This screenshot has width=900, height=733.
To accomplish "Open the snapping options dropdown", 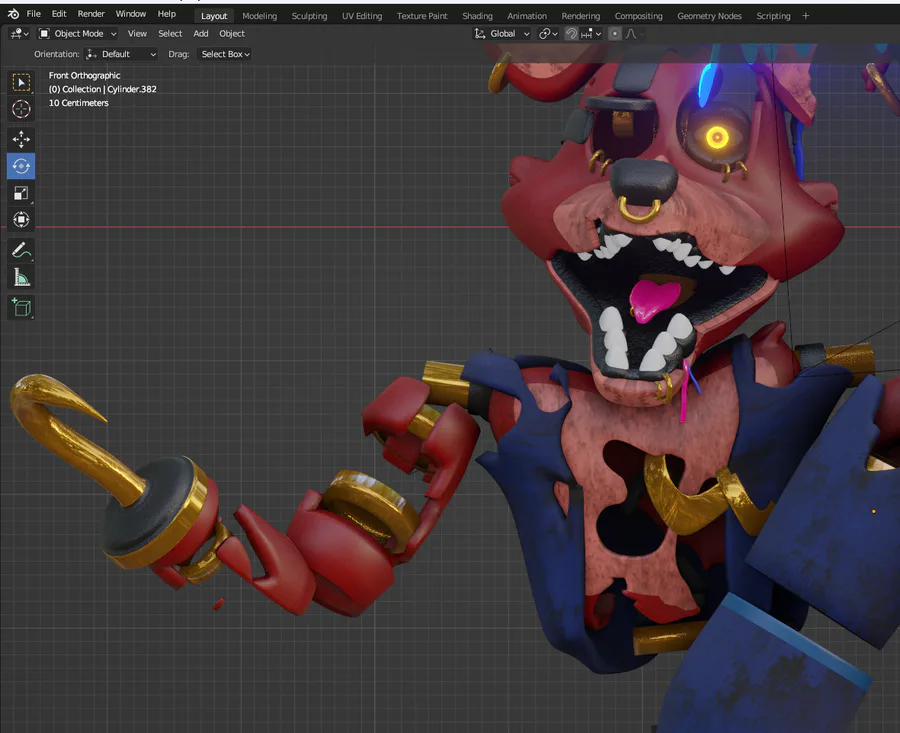I will tap(591, 34).
